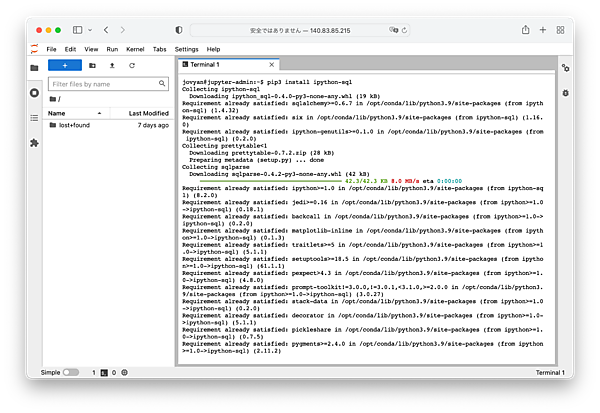
Task: Toggle the Simple mode switch
Action: coord(71,372)
